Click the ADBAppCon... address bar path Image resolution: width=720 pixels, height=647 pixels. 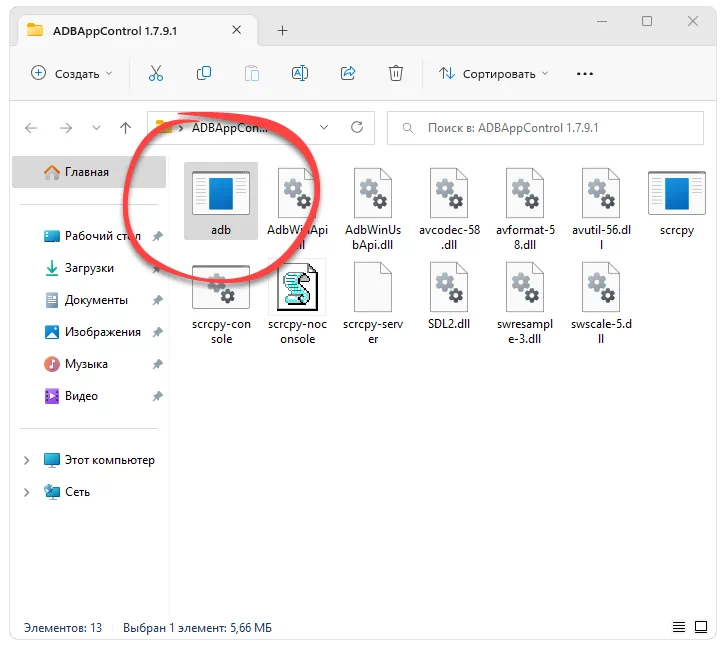click(230, 128)
